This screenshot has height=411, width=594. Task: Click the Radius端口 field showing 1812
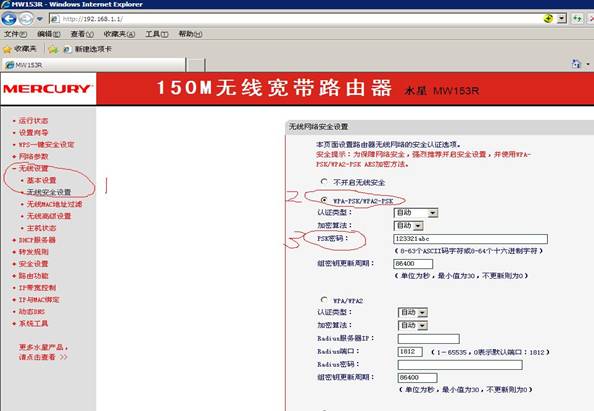[x=410, y=352]
